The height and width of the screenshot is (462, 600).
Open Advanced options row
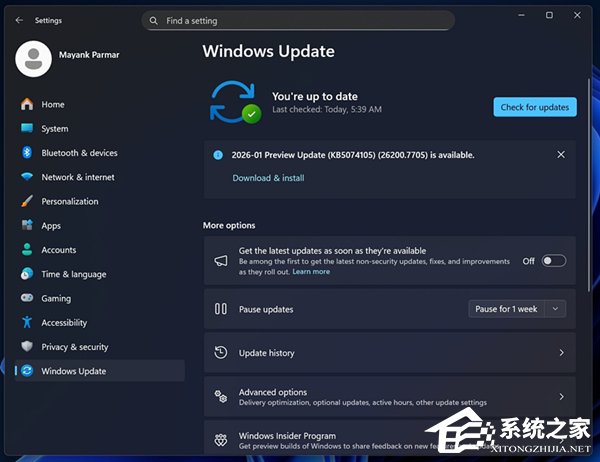390,397
